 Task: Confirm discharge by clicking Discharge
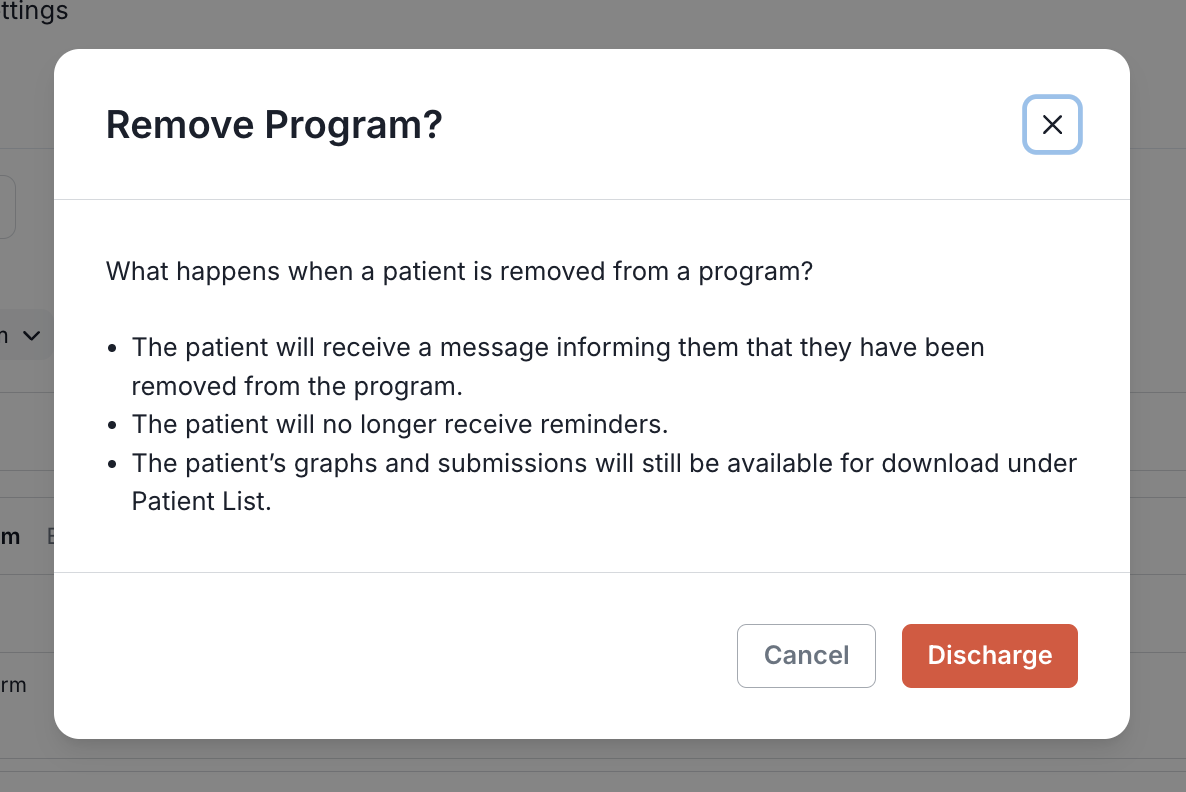coord(989,655)
